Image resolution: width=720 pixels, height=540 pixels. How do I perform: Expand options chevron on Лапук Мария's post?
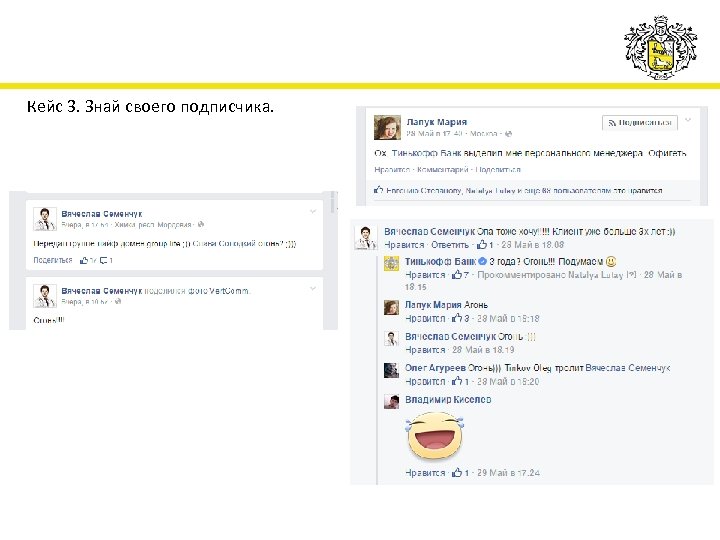pos(688,120)
